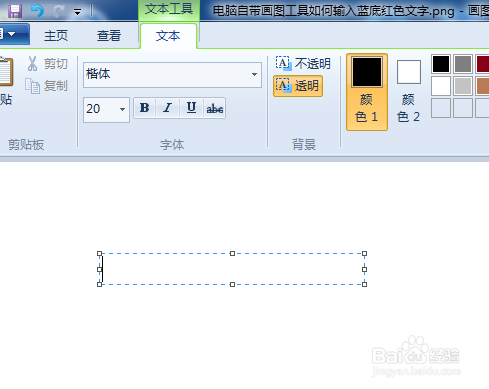Click the Save floppy disk icon
Viewport: 489px width, 389px height.
(x=15, y=11)
